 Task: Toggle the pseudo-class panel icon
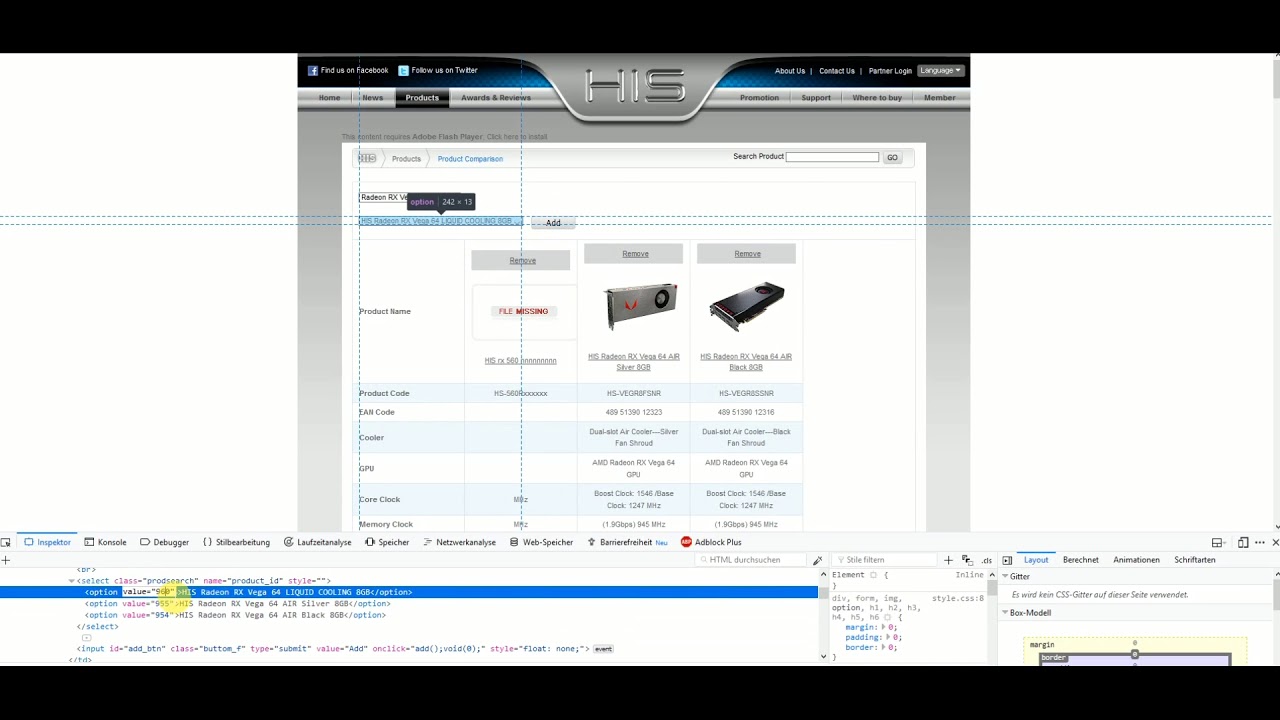tap(967, 560)
